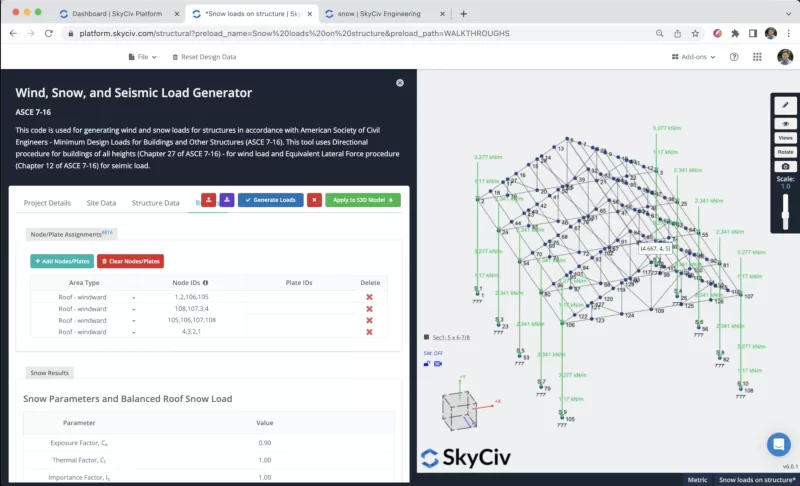Open the help question mark icon
Image resolution: width=800 pixels, height=486 pixels.
[734, 57]
